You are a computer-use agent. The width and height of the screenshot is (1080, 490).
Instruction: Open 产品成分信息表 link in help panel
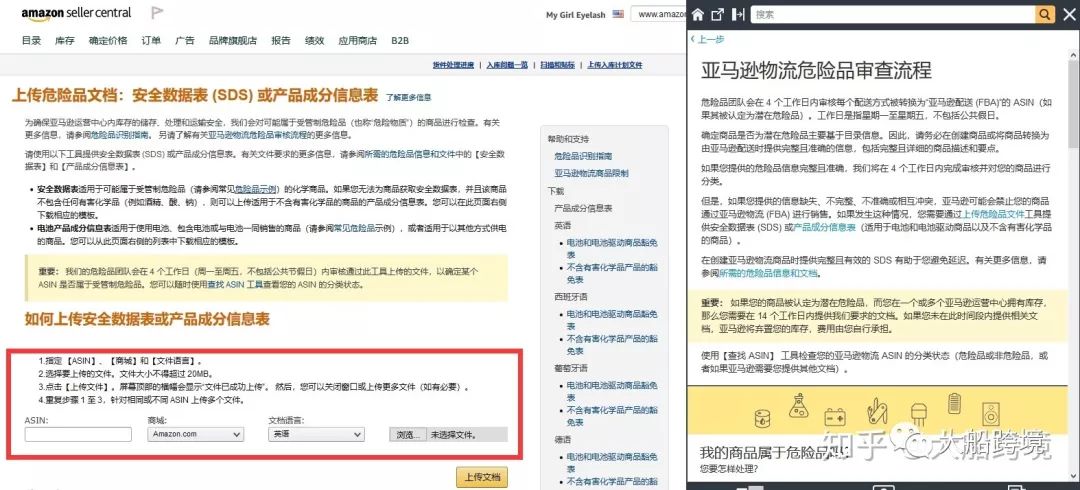824,227
